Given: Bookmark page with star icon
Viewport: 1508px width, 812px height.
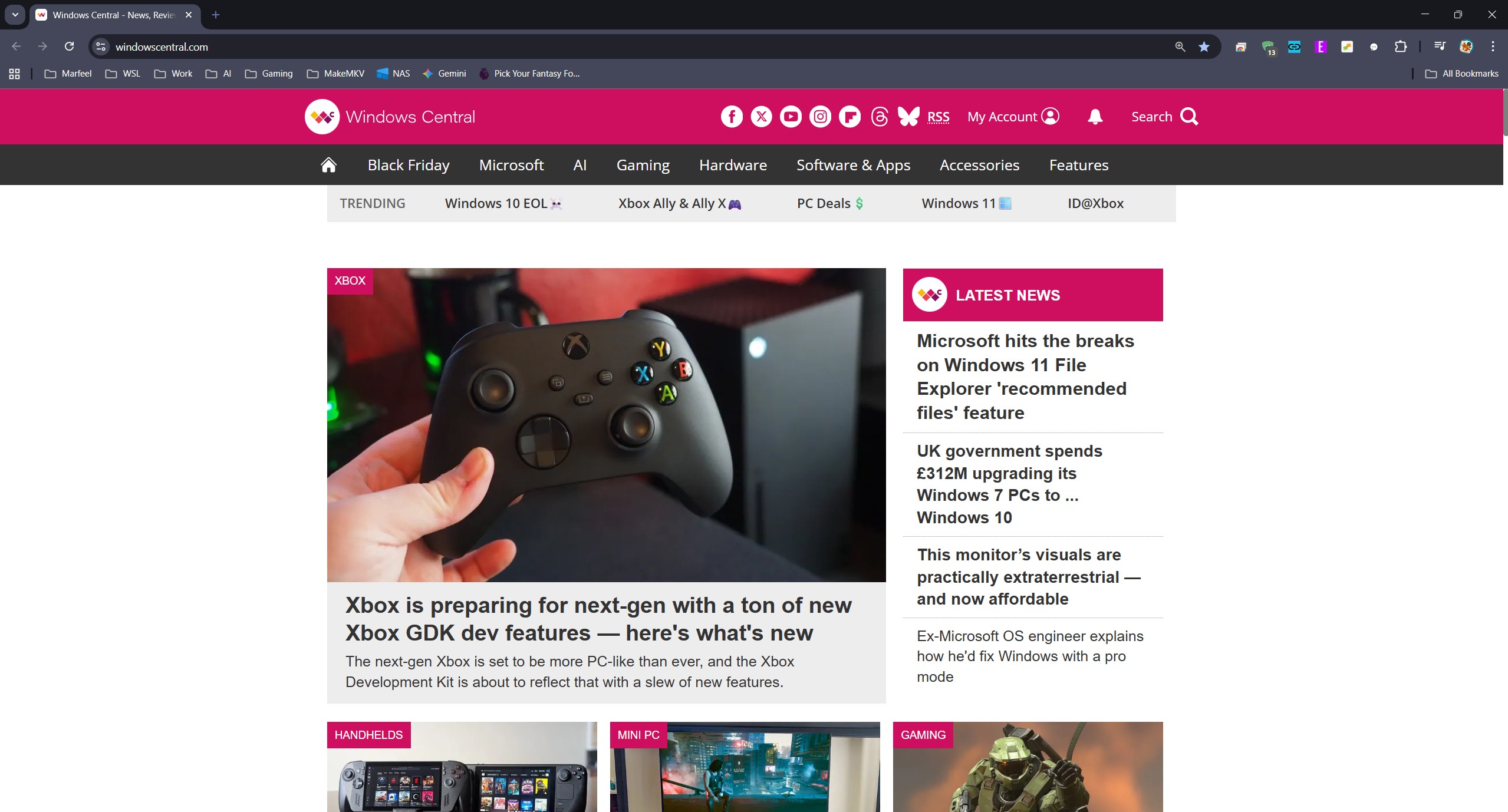Looking at the screenshot, I should coord(1204,47).
